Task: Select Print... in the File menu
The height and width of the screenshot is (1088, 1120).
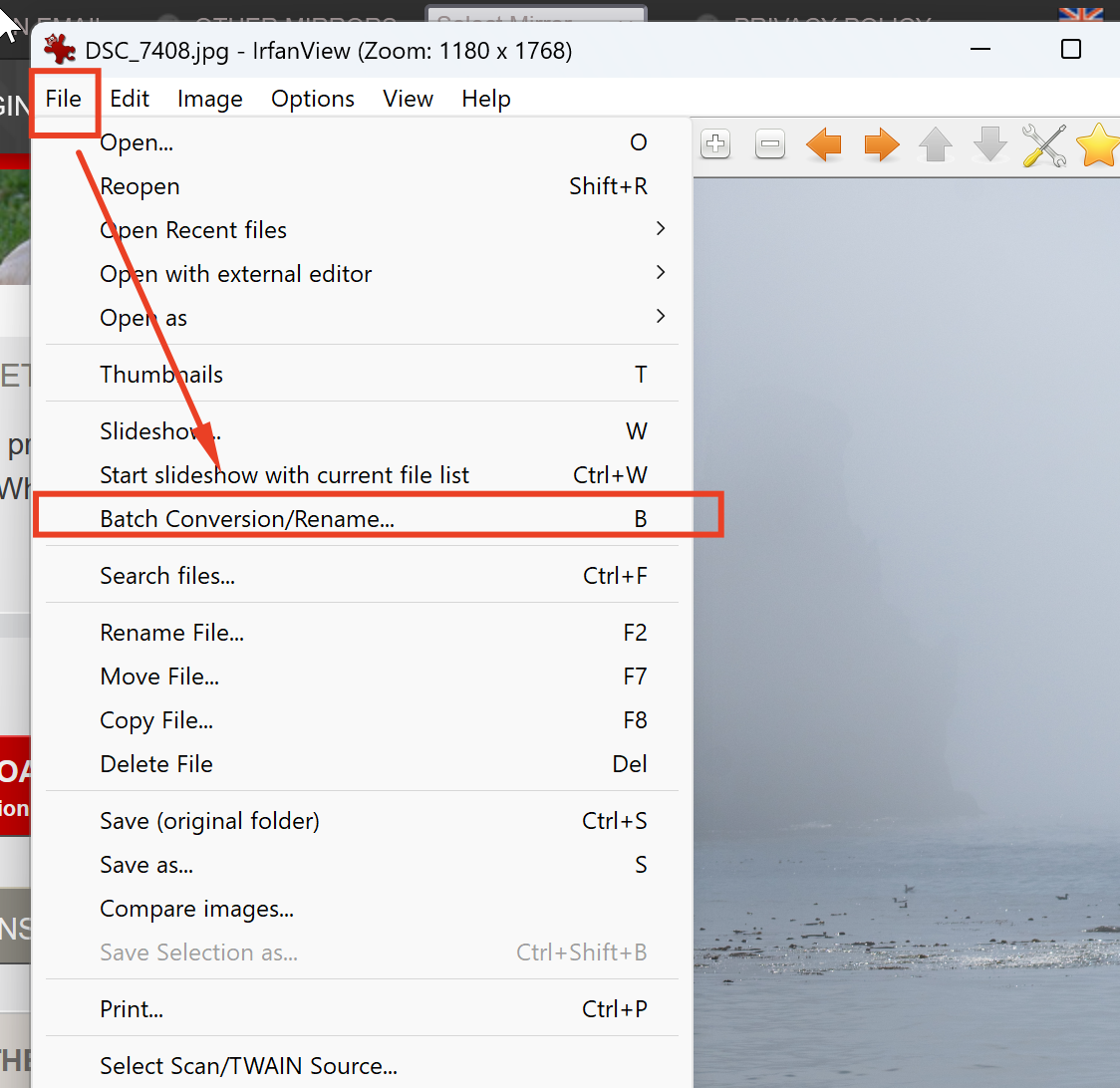Action: (132, 1009)
